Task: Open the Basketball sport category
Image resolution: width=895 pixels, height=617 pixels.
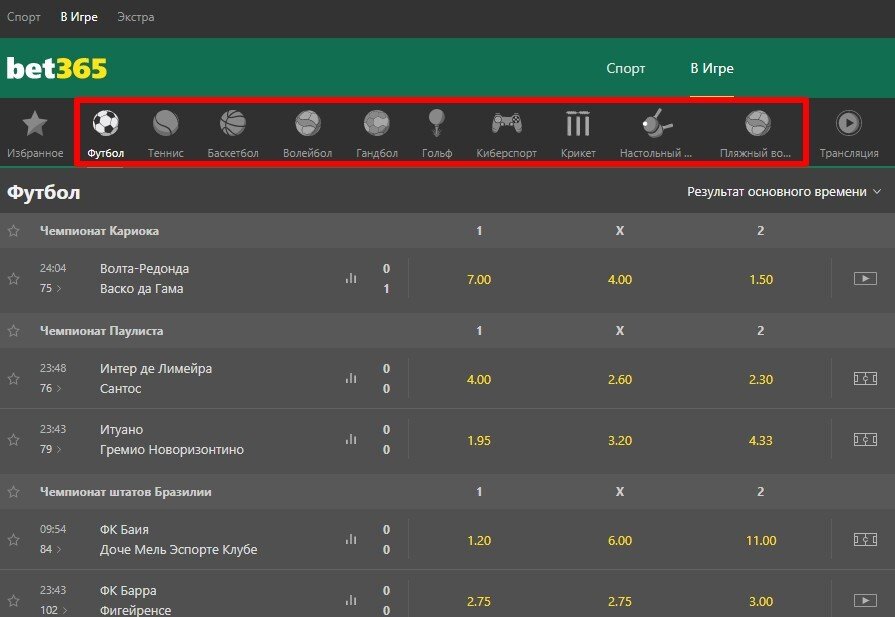Action: [232, 124]
